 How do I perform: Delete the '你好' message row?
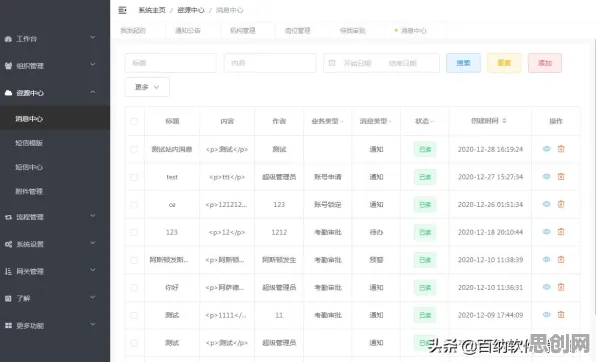(x=561, y=287)
